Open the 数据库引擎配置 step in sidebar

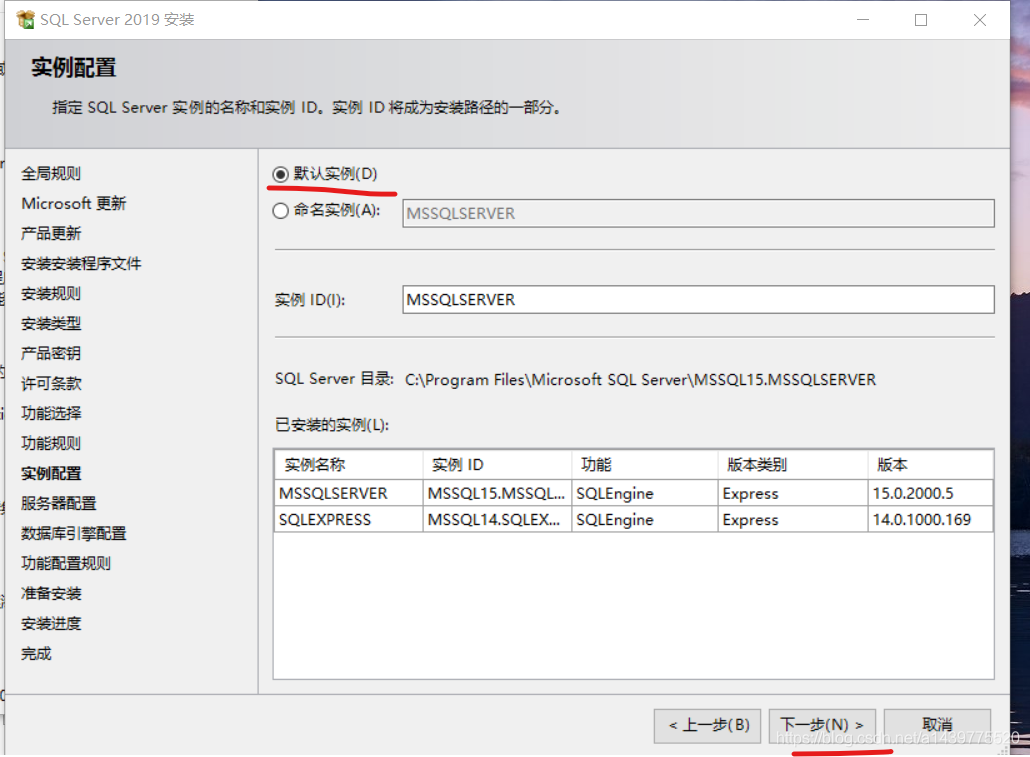74,534
